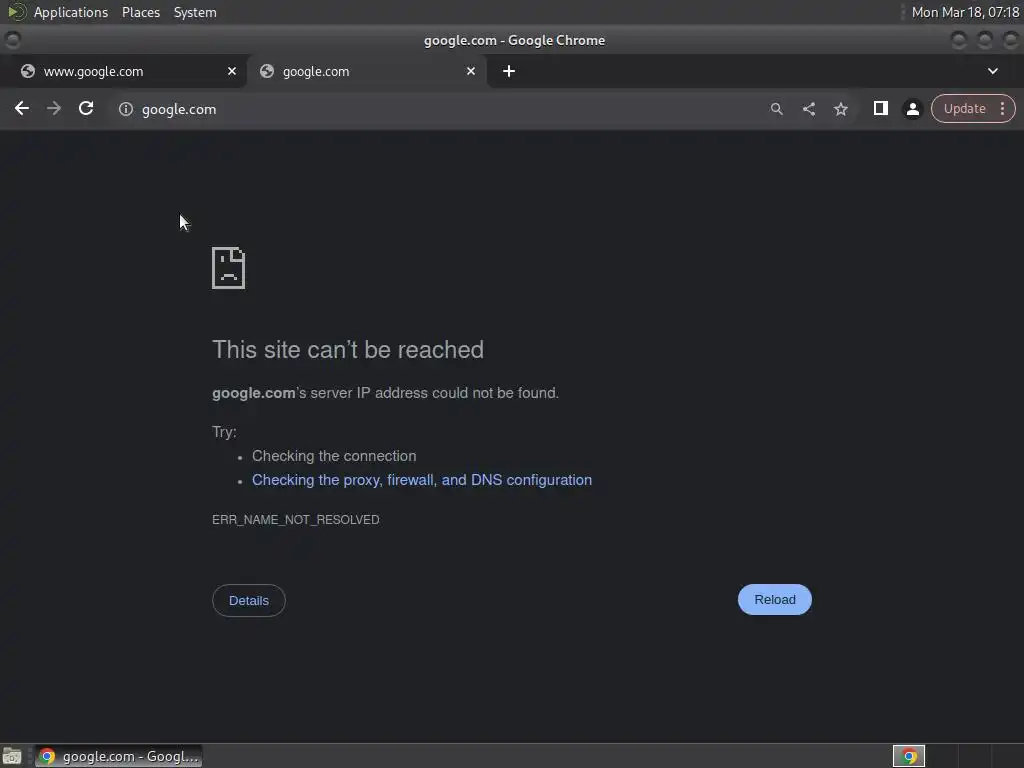Screen dimensions: 1024x768
Task: Select the ERR_NAME_NOT_RESOLVED error text
Action: [x=296, y=520]
